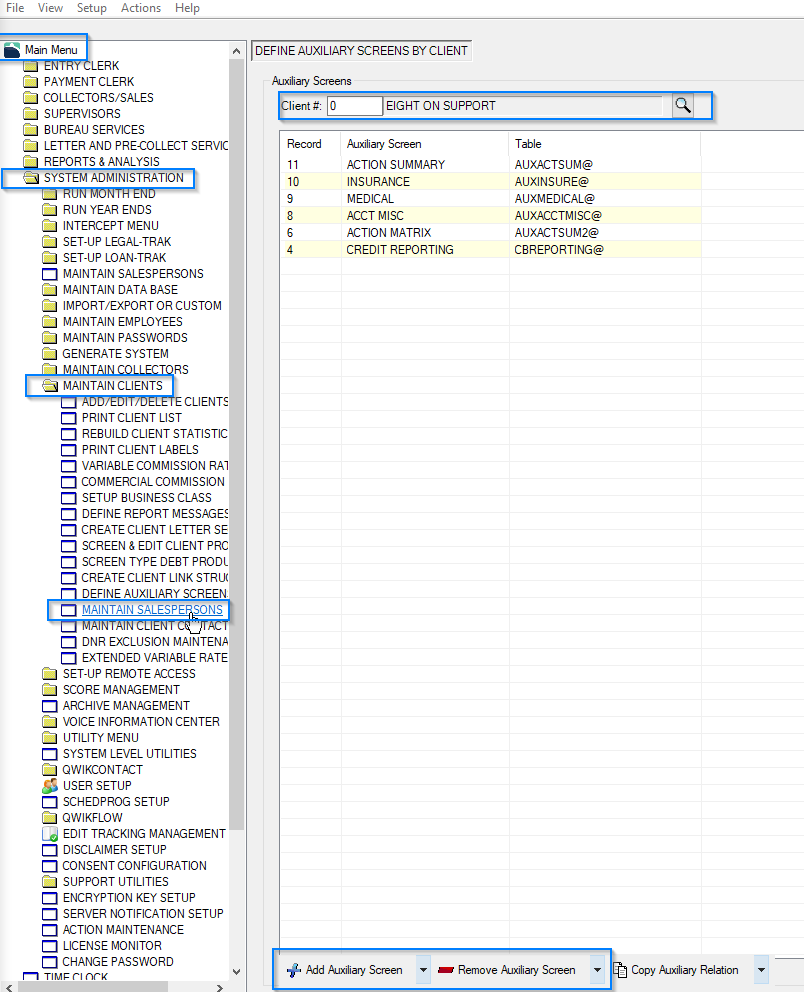Click the ENTRY CLERK folder icon
The width and height of the screenshot is (804, 992).
click(x=30, y=66)
